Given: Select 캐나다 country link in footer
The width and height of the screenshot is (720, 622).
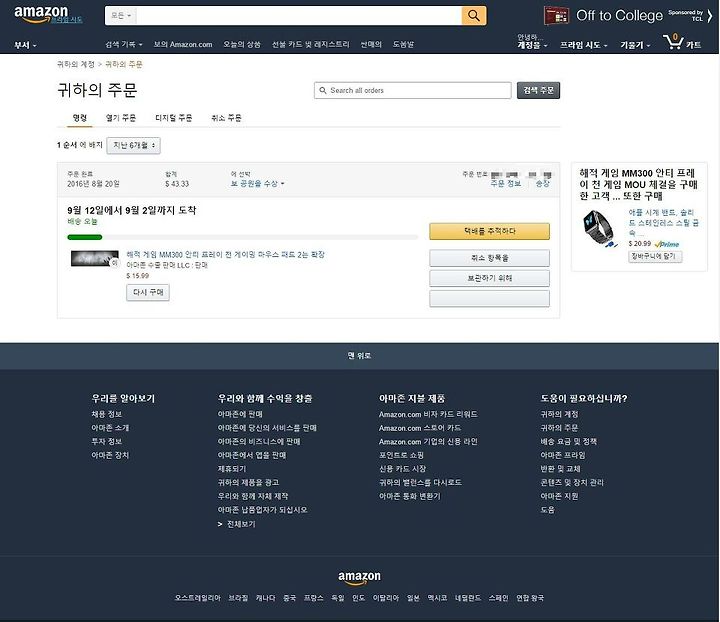Looking at the screenshot, I should [x=265, y=598].
